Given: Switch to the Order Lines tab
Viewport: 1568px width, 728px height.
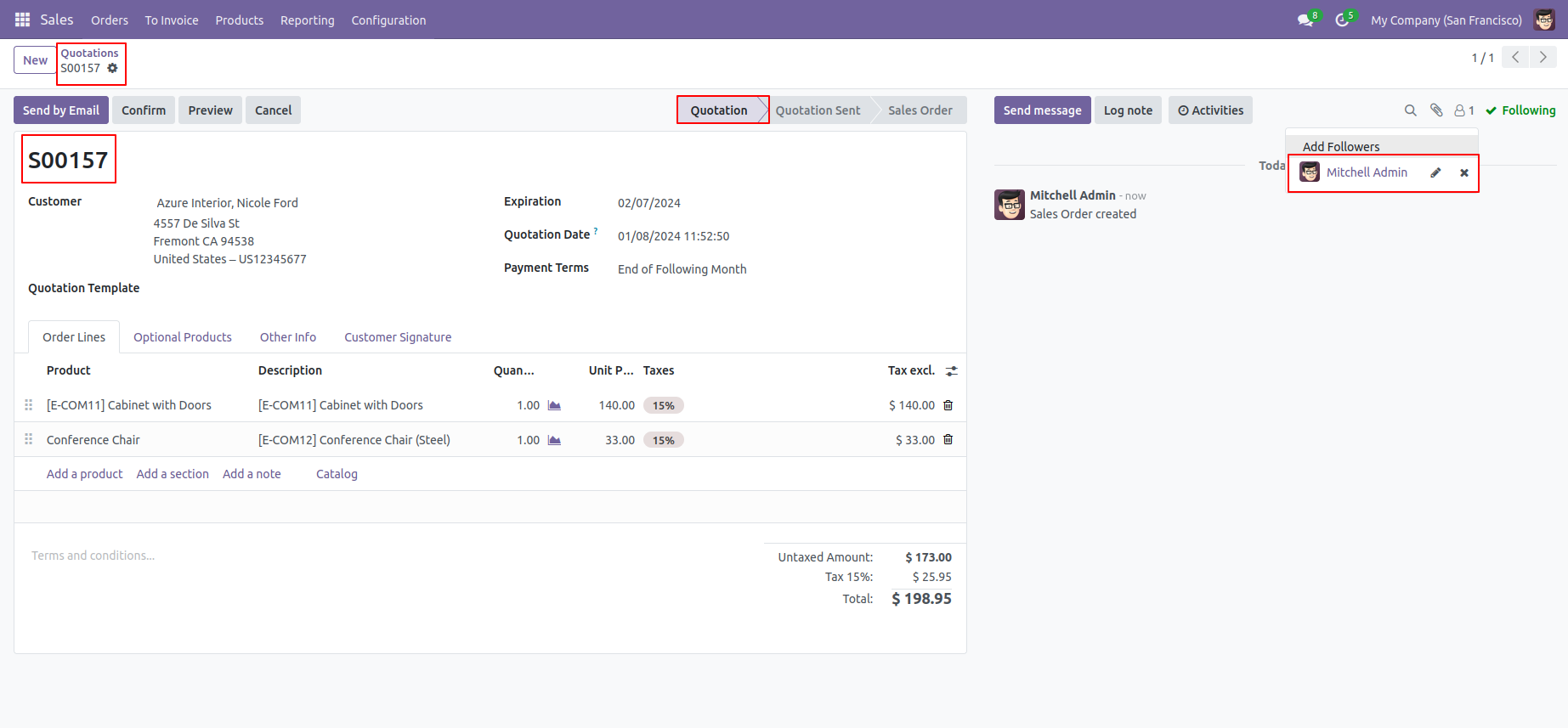Looking at the screenshot, I should pyautogui.click(x=74, y=337).
